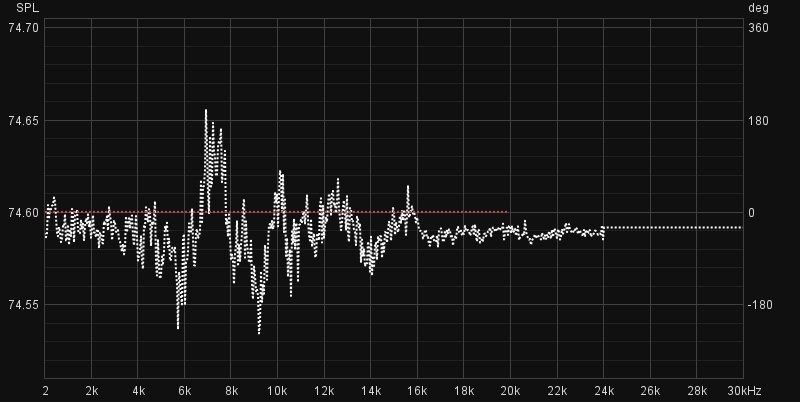The height and width of the screenshot is (402, 800).
Task: Click the 2k frequency axis label
Action: pos(92,391)
